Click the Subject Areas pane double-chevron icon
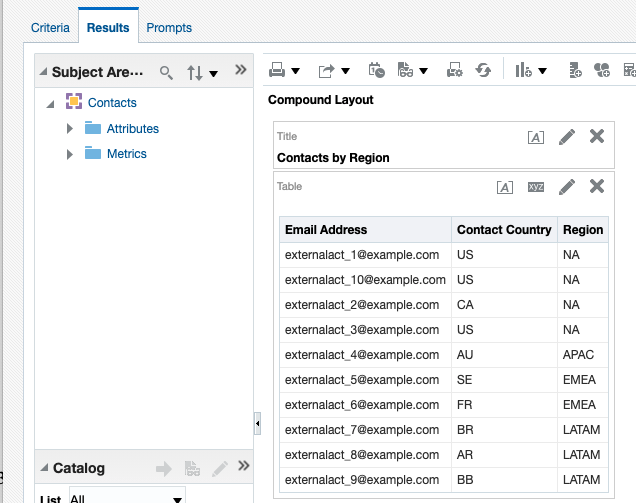Image resolution: width=636 pixels, height=503 pixels. coord(241,70)
